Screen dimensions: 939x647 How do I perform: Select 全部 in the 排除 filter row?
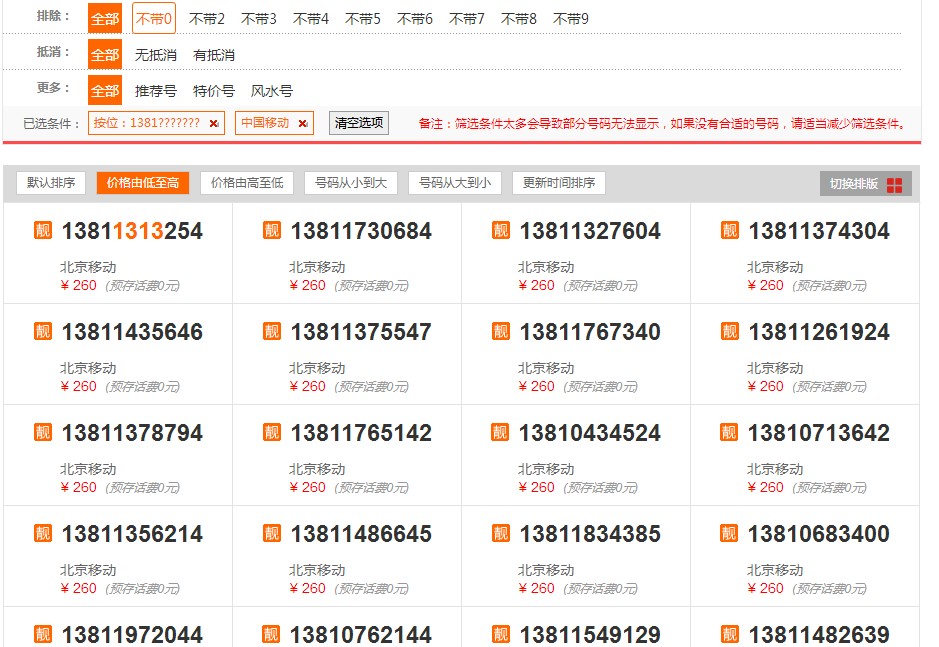tap(105, 19)
